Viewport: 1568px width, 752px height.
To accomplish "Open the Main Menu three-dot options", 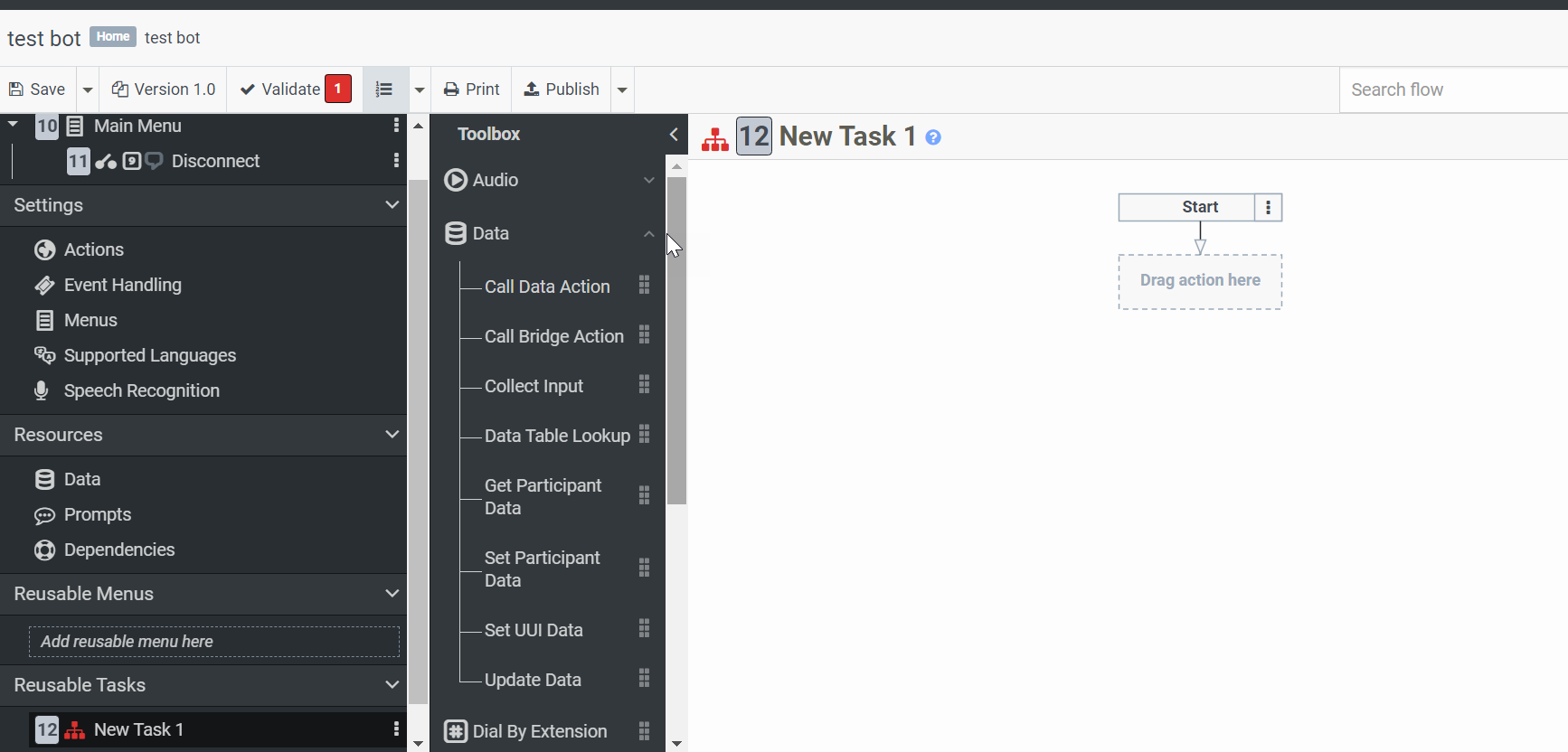I will point(396,126).
